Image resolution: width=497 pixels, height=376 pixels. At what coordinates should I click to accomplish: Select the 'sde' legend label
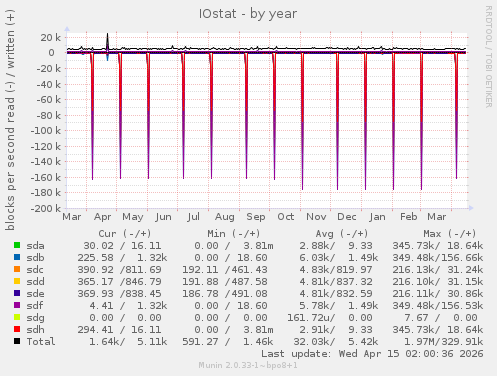coord(35,294)
